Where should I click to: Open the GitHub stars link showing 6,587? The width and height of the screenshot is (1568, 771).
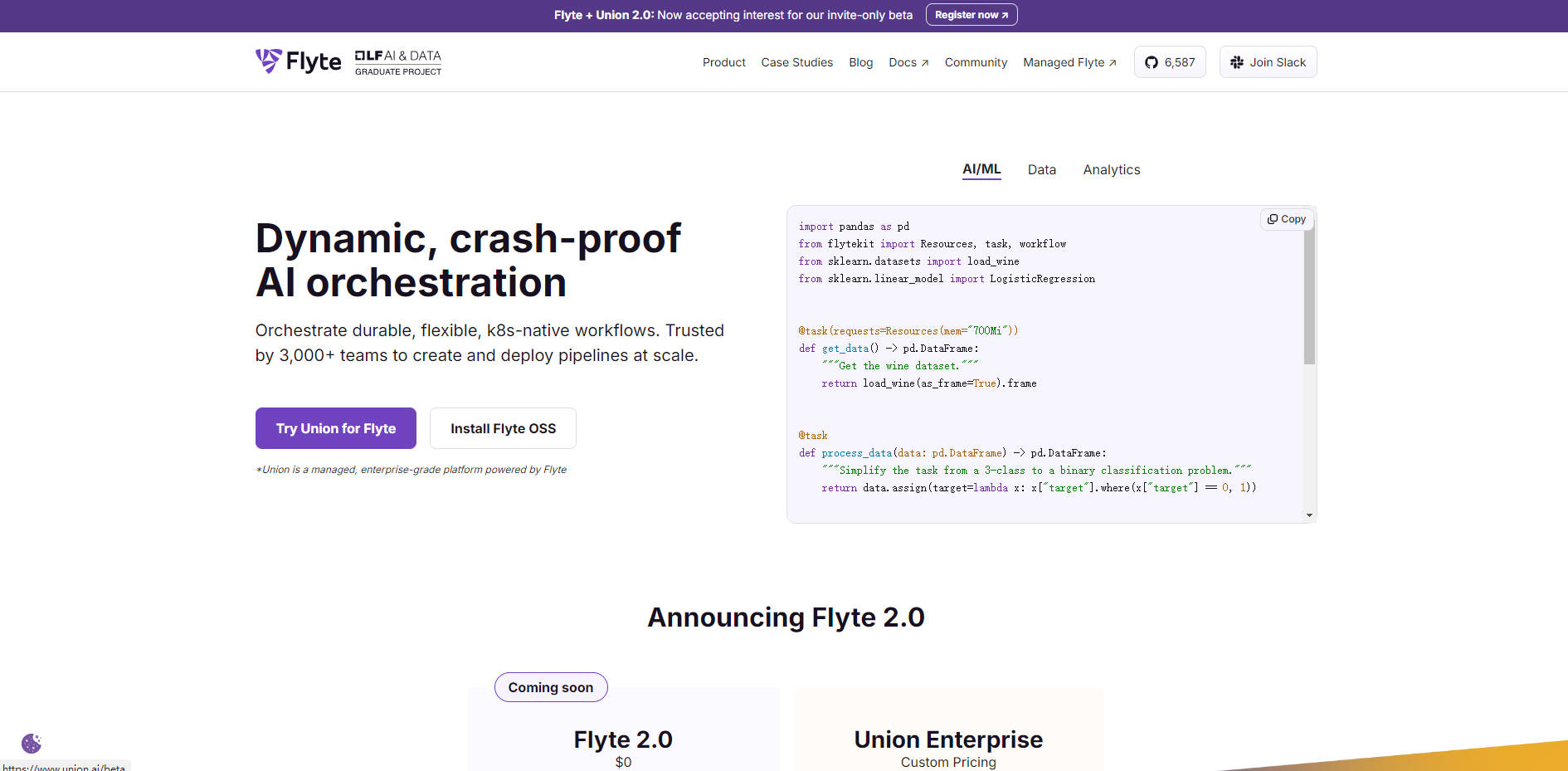click(1169, 62)
